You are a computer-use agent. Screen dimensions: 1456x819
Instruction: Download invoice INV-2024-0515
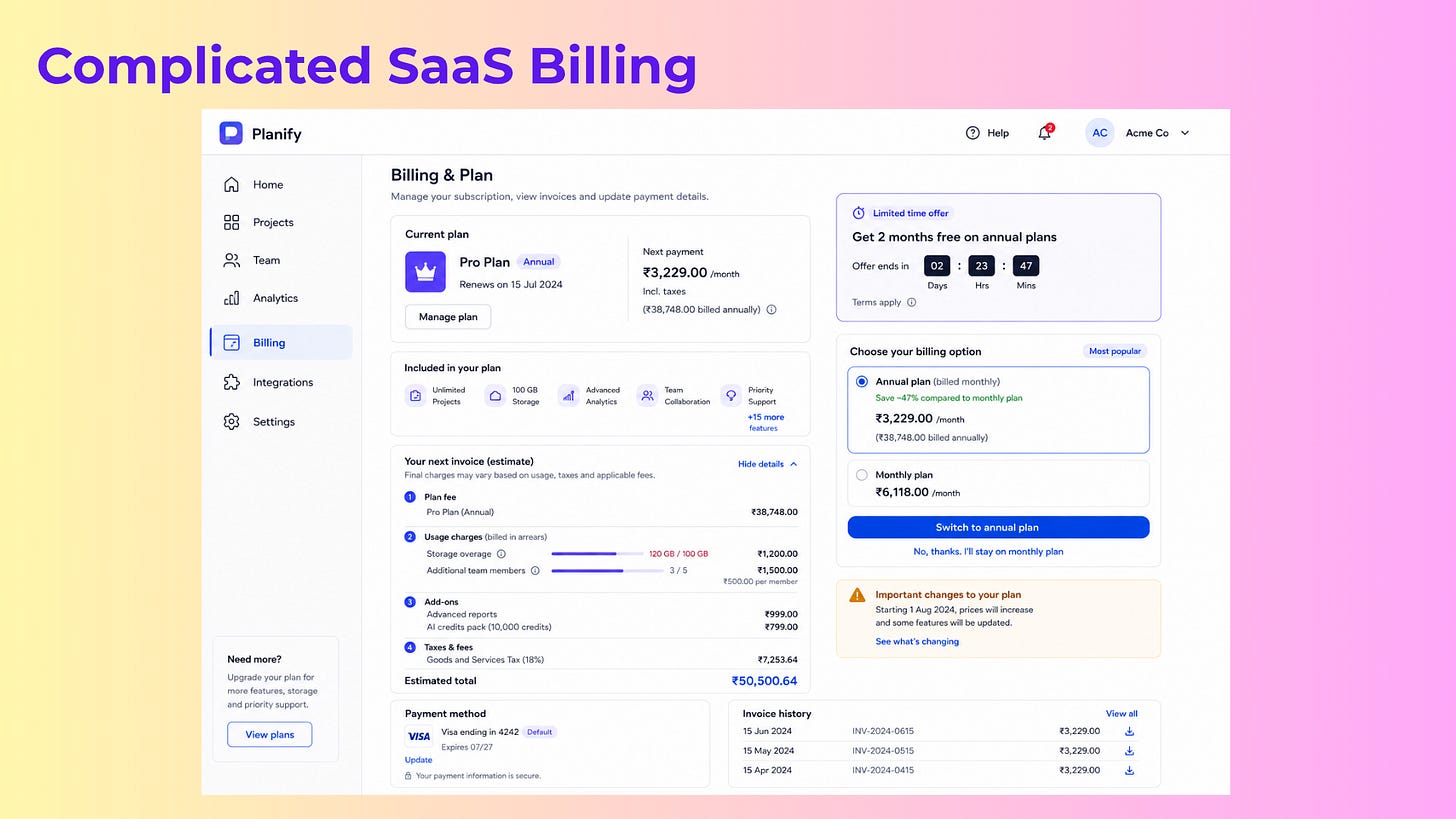(1129, 751)
